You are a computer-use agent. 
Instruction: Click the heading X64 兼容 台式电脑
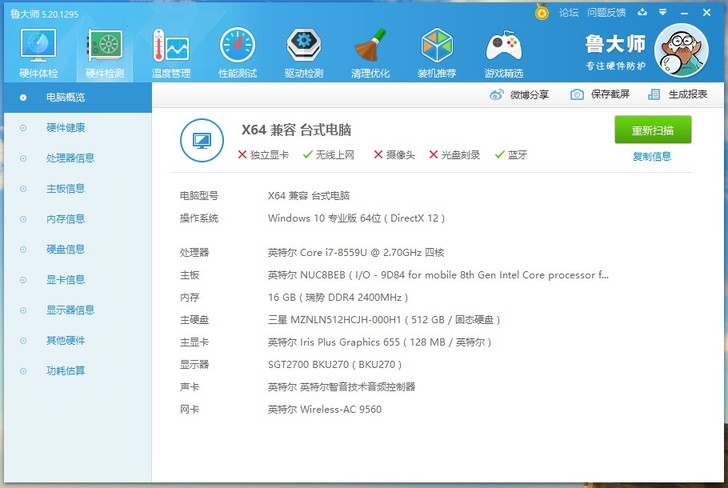[296, 130]
